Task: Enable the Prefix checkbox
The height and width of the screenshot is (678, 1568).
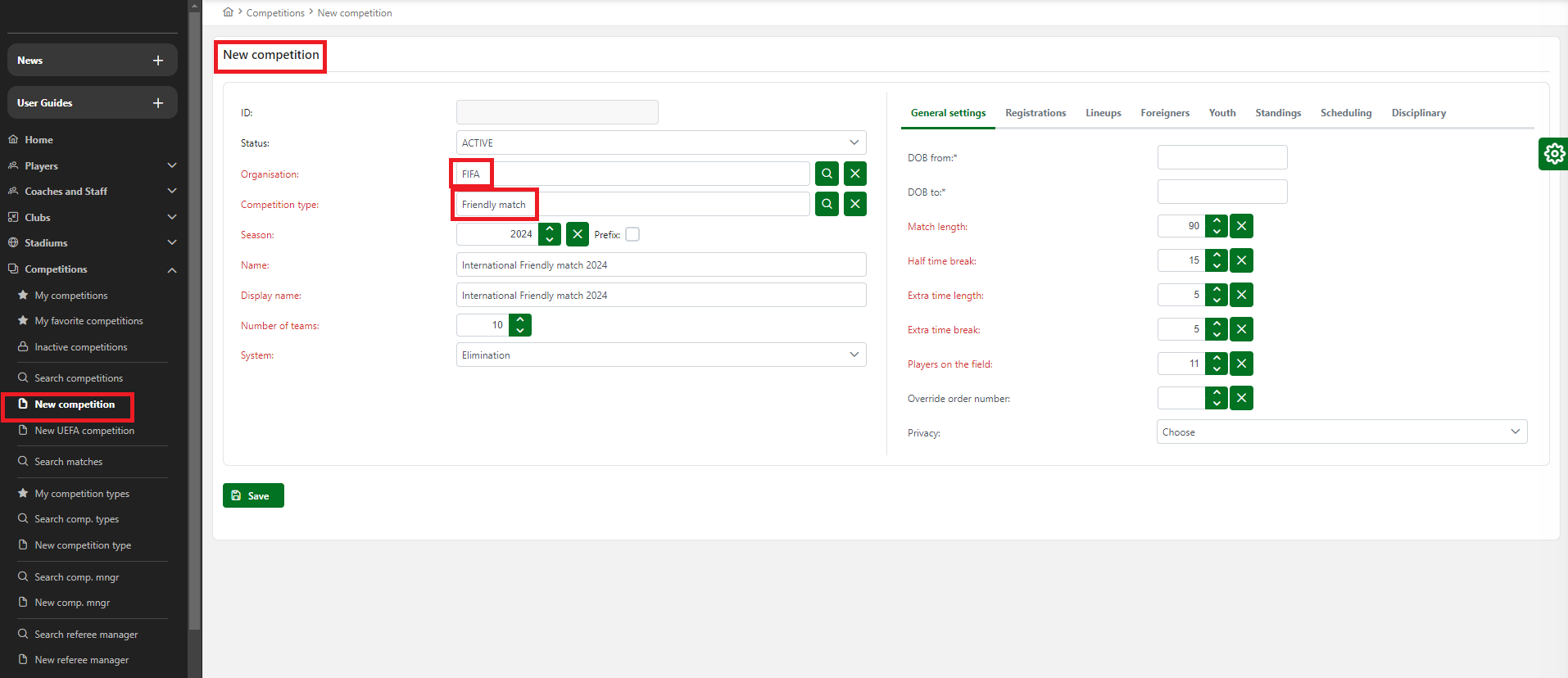Action: (x=632, y=234)
